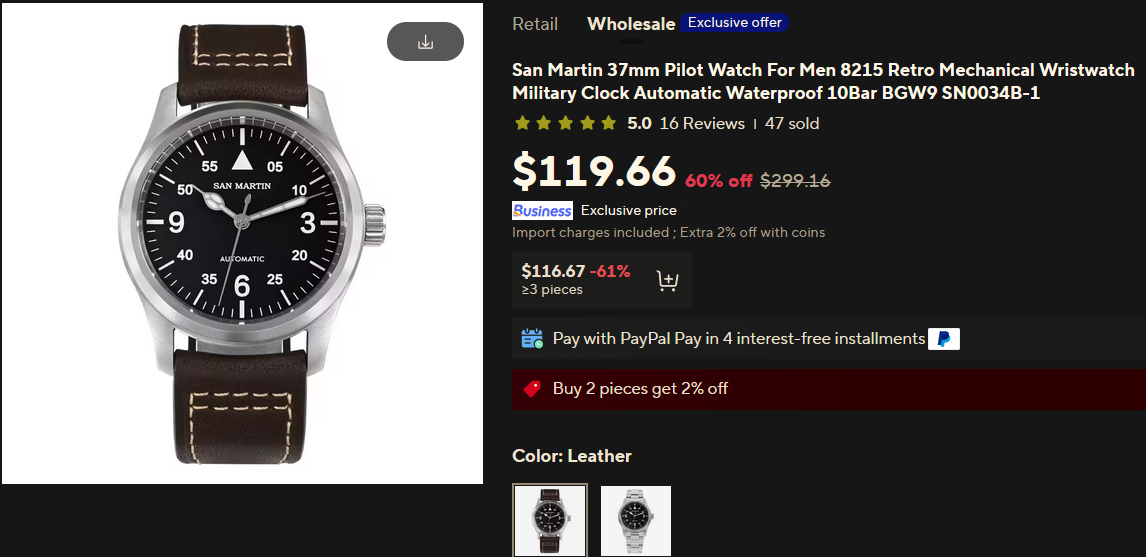Click the PayPal logo icon
The image size is (1146, 557).
943,339
